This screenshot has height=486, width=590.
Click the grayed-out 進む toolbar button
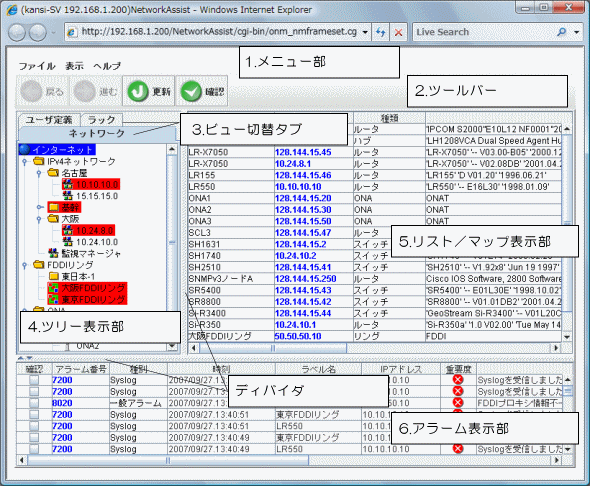[96, 91]
